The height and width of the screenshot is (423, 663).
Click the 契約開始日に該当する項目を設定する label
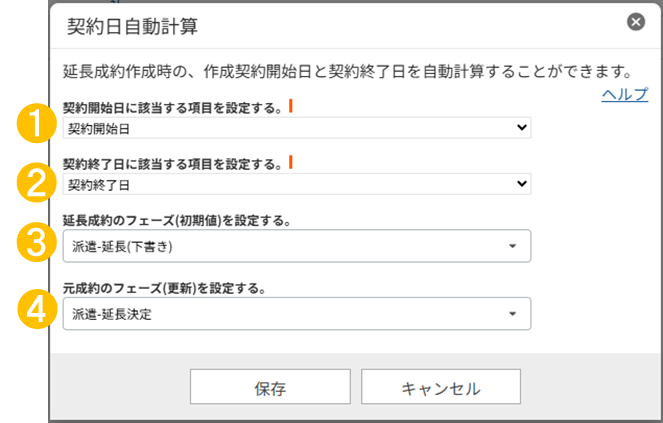pos(172,106)
